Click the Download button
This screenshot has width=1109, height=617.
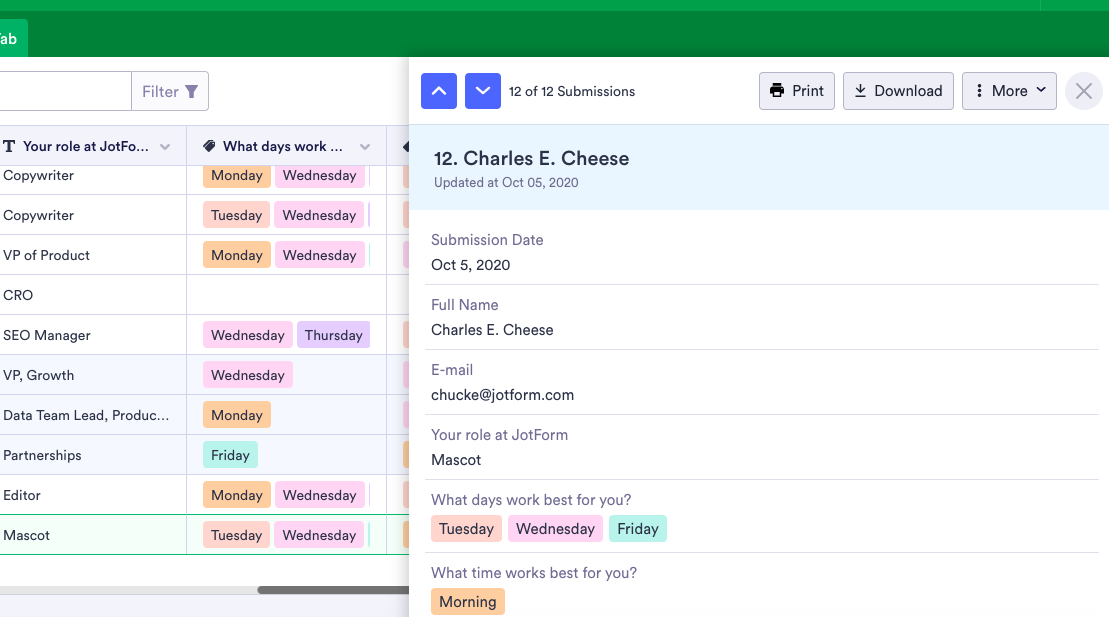click(898, 91)
